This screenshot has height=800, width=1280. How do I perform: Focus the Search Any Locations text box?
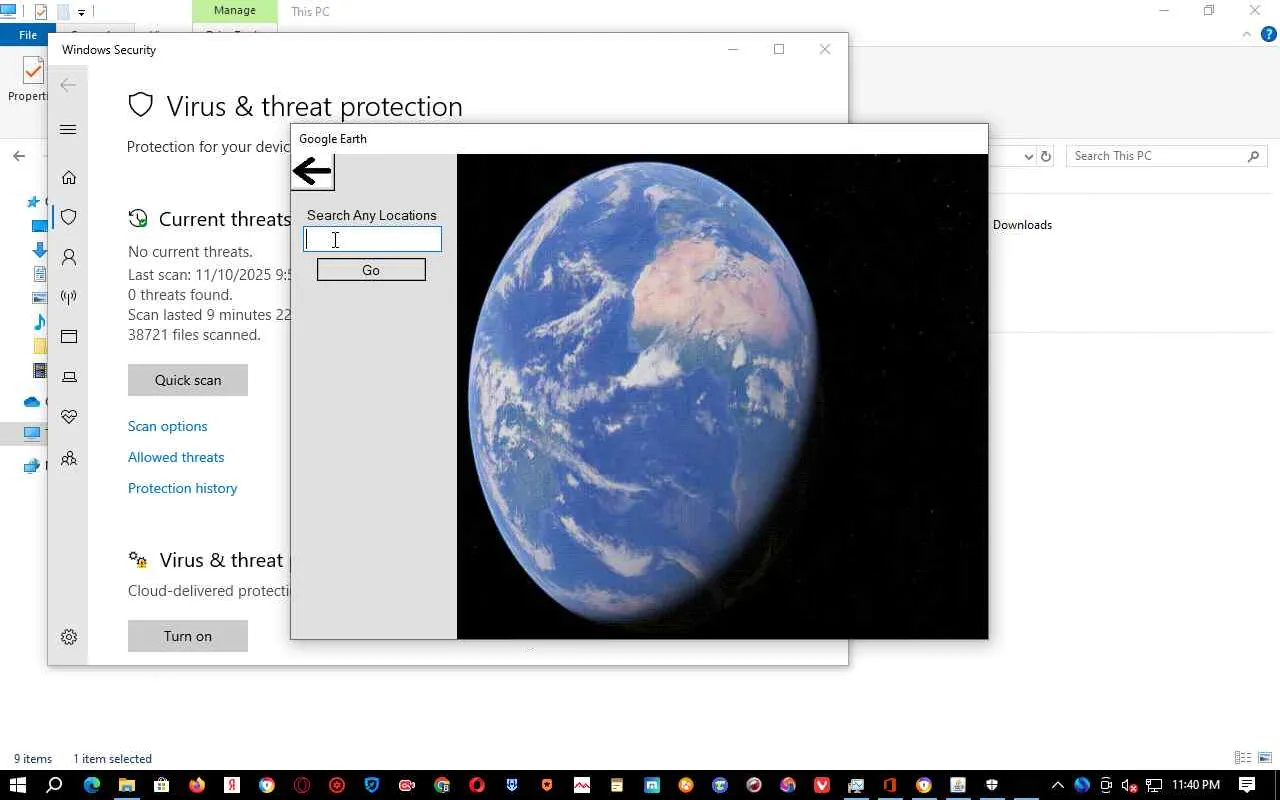tap(372, 239)
